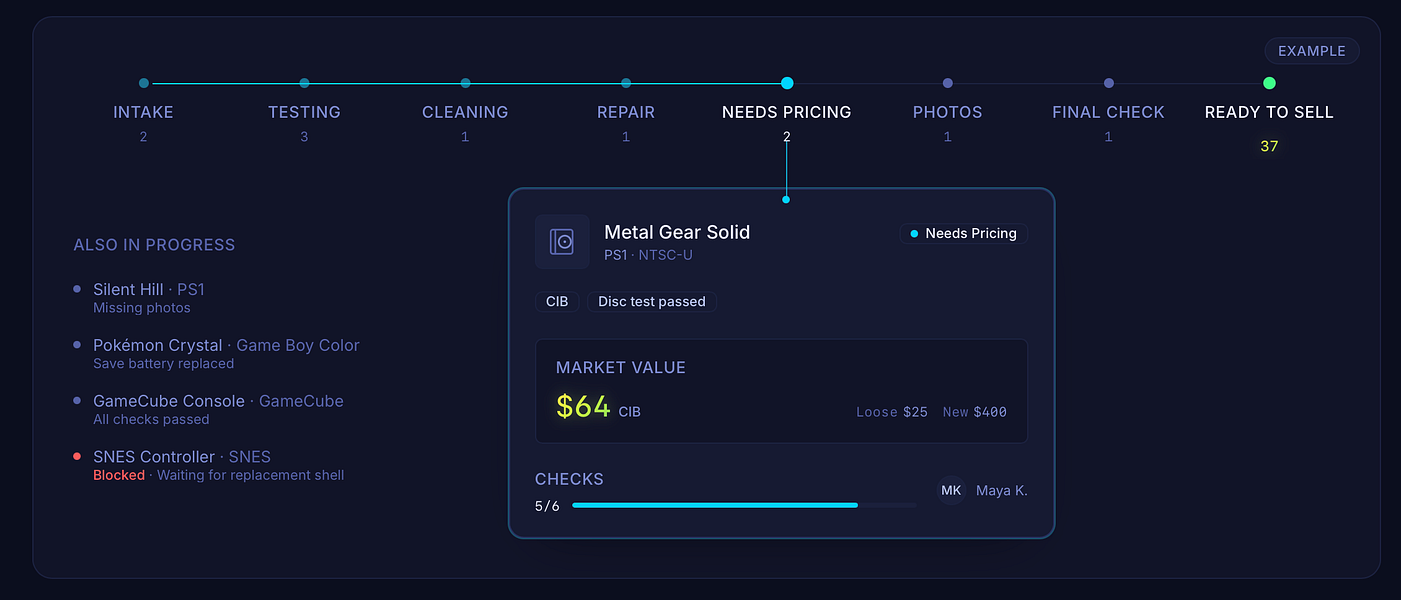This screenshot has height=600, width=1401.
Task: Select the CLEANING stage dot
Action: tap(465, 83)
